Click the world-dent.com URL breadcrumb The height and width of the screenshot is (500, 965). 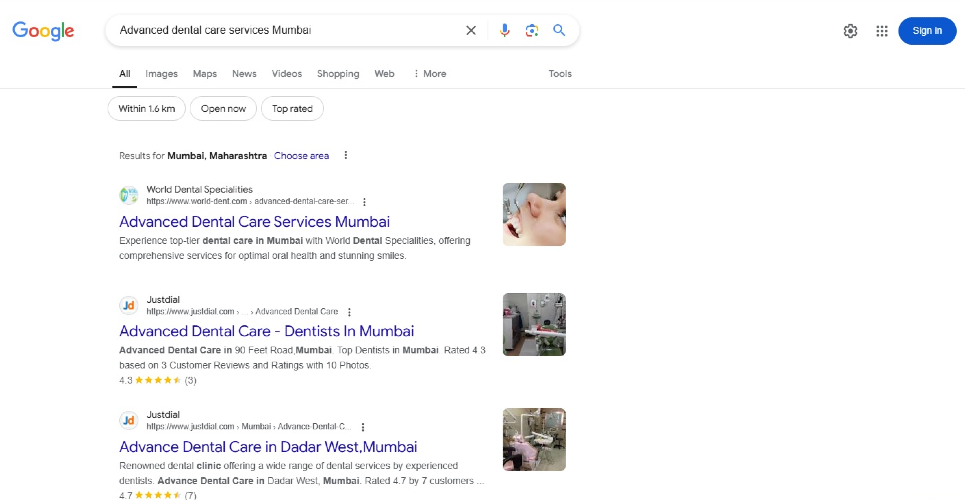tap(250, 201)
